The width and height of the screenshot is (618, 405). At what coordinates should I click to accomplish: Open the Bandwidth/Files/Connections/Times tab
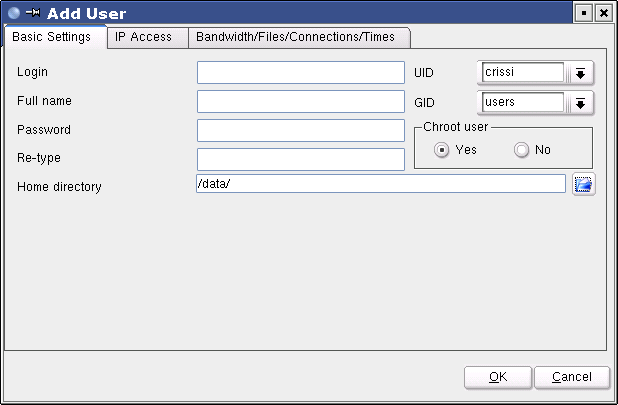pos(295,37)
